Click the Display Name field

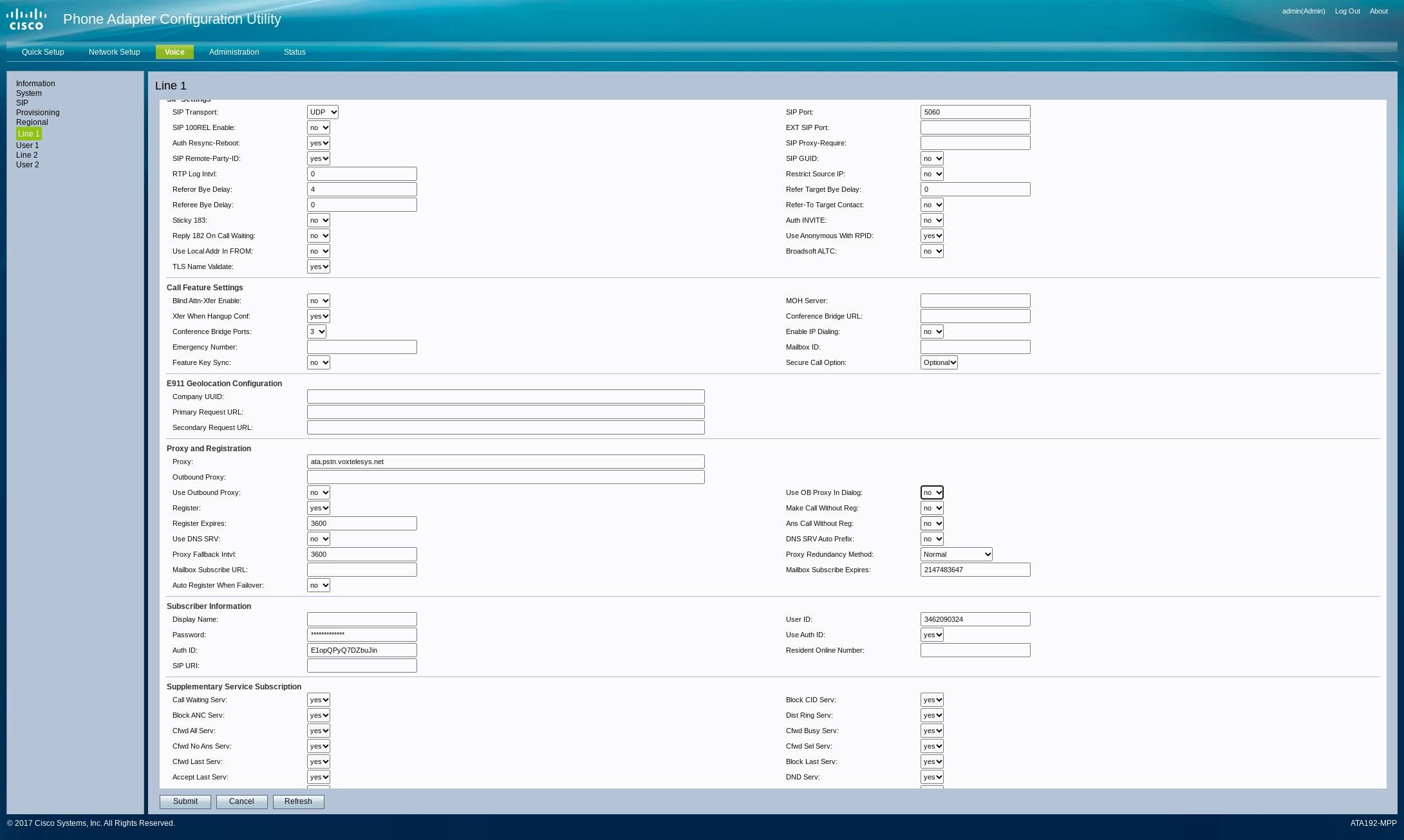(x=362, y=619)
